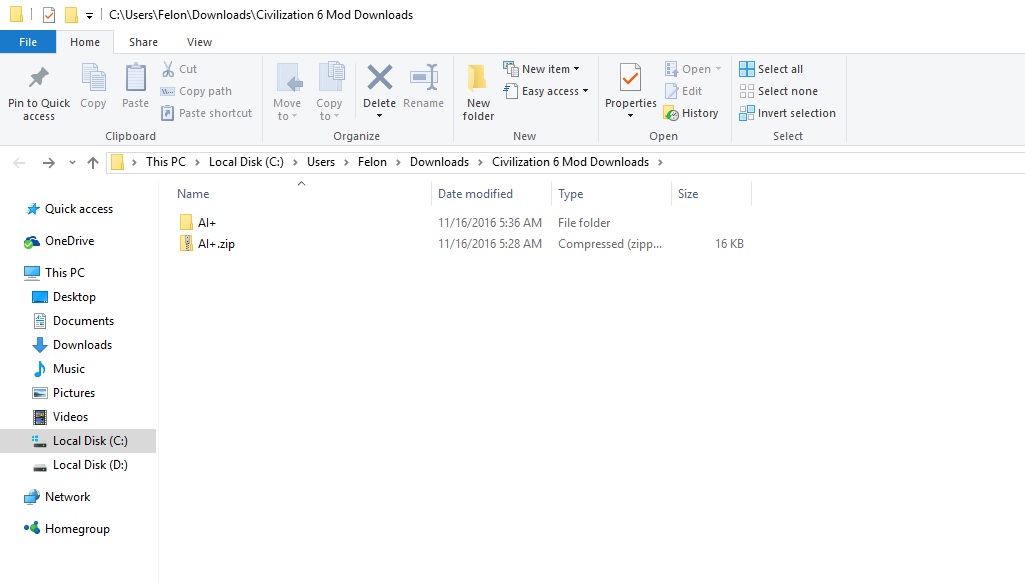
Task: Click Select all
Action: click(x=771, y=69)
